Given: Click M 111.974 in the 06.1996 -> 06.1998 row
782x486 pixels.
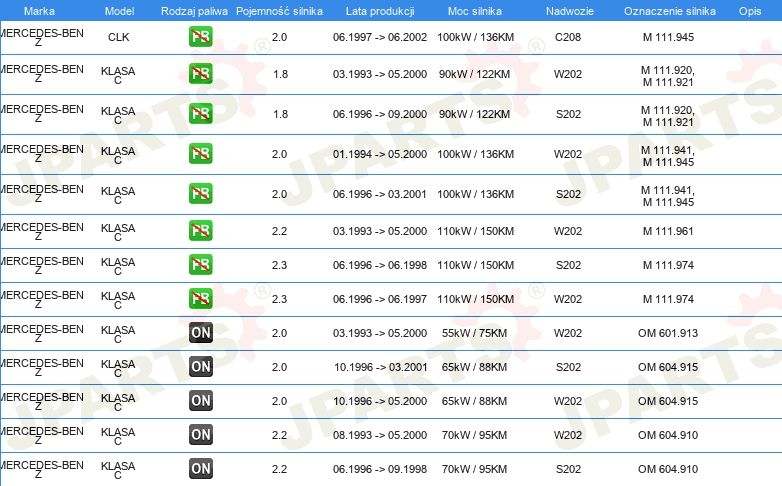Looking at the screenshot, I should [x=668, y=265].
